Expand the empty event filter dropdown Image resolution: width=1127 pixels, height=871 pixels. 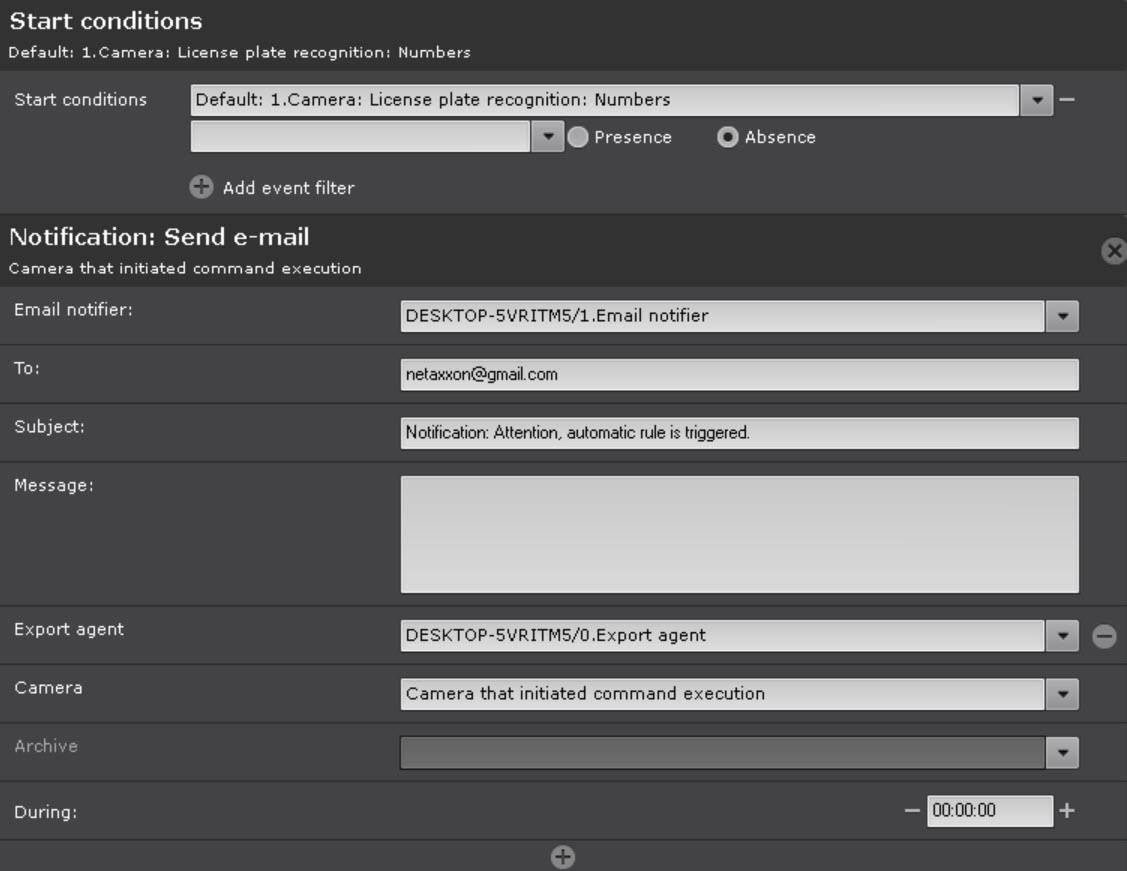[x=548, y=138]
